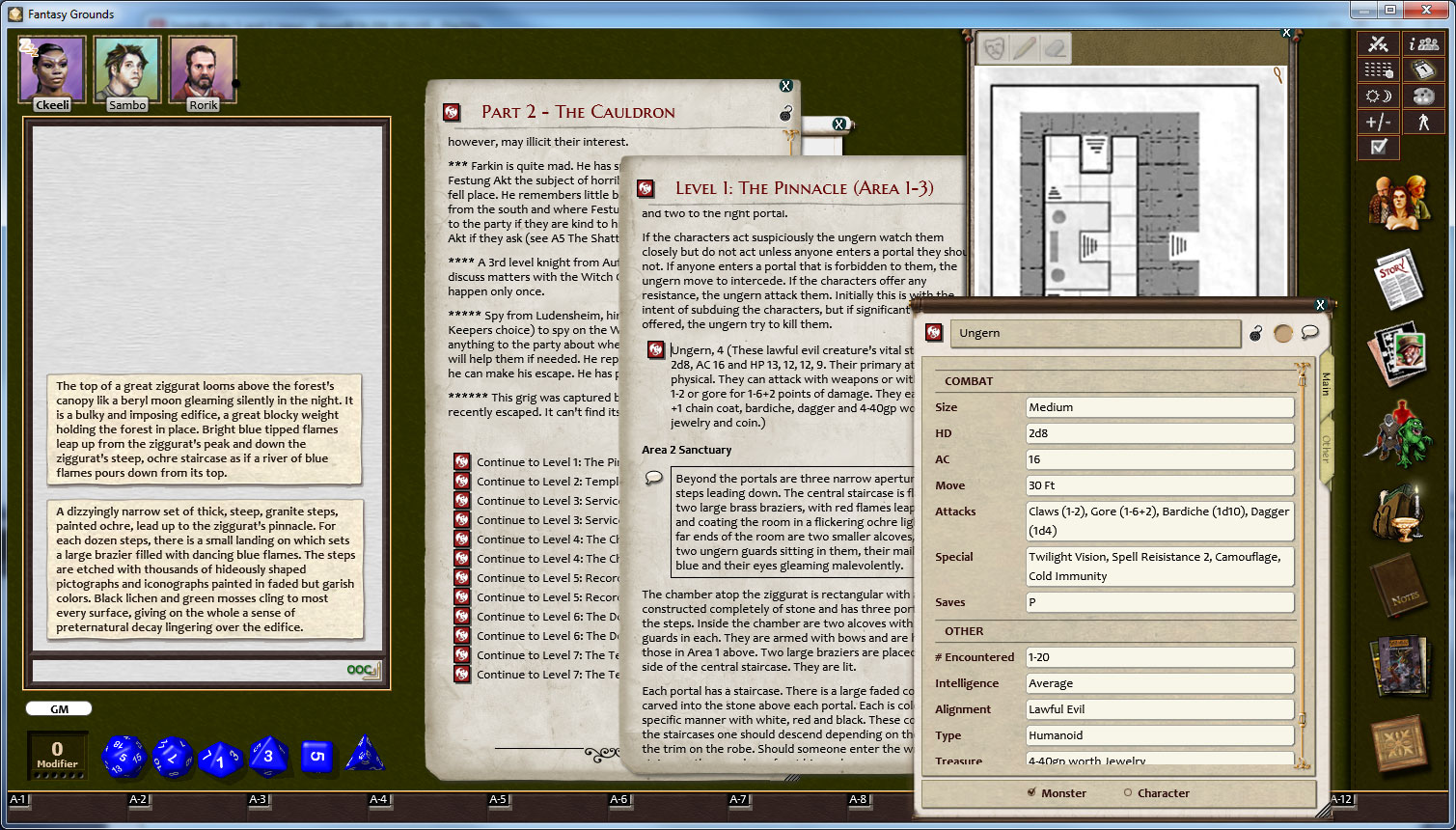Open the combat tracker crossed-swords icon

[x=1378, y=42]
